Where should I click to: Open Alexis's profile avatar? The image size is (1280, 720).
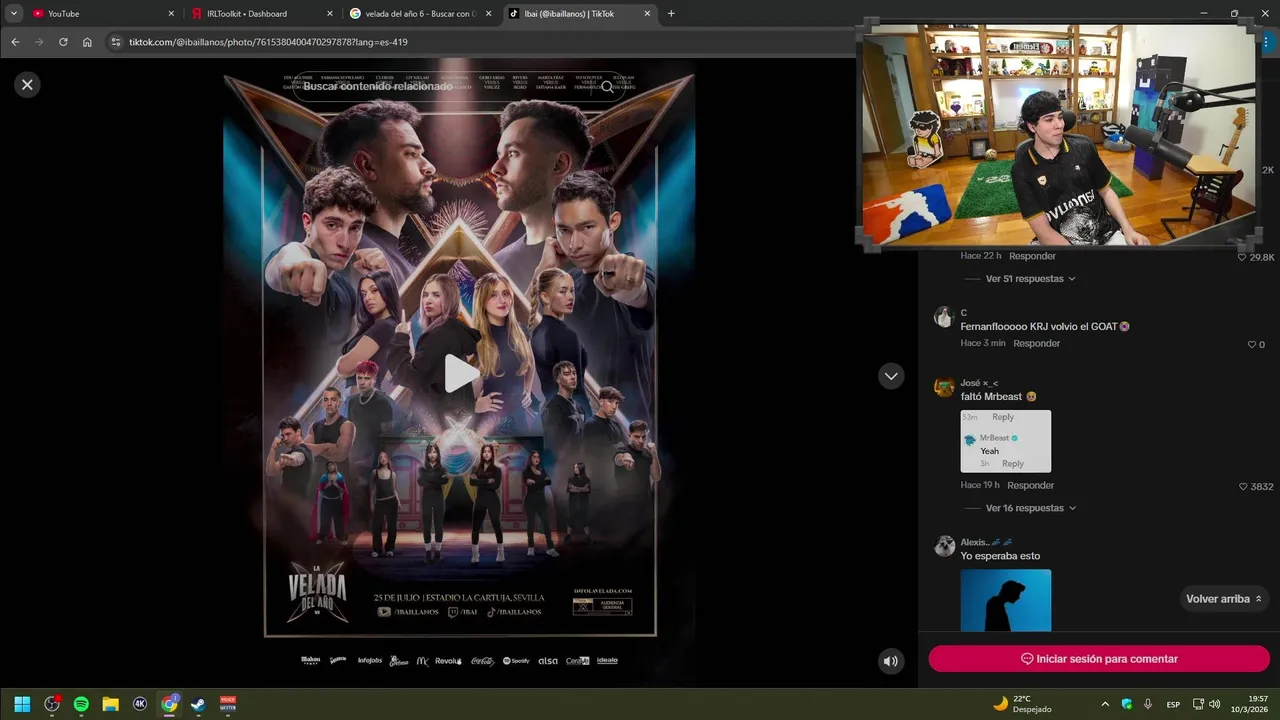point(944,546)
